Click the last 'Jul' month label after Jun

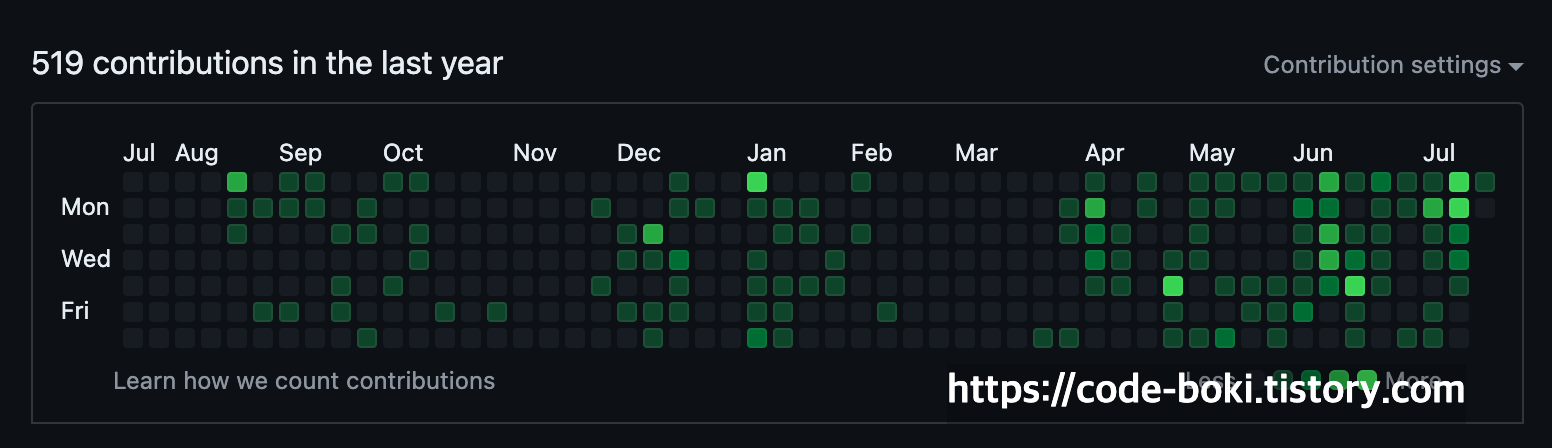(x=1439, y=153)
